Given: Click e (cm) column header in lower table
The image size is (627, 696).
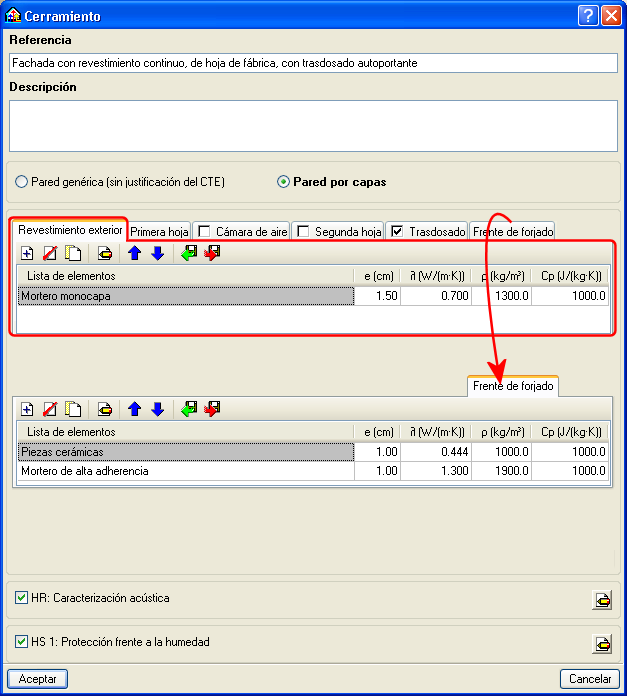Looking at the screenshot, I should coord(378,432).
